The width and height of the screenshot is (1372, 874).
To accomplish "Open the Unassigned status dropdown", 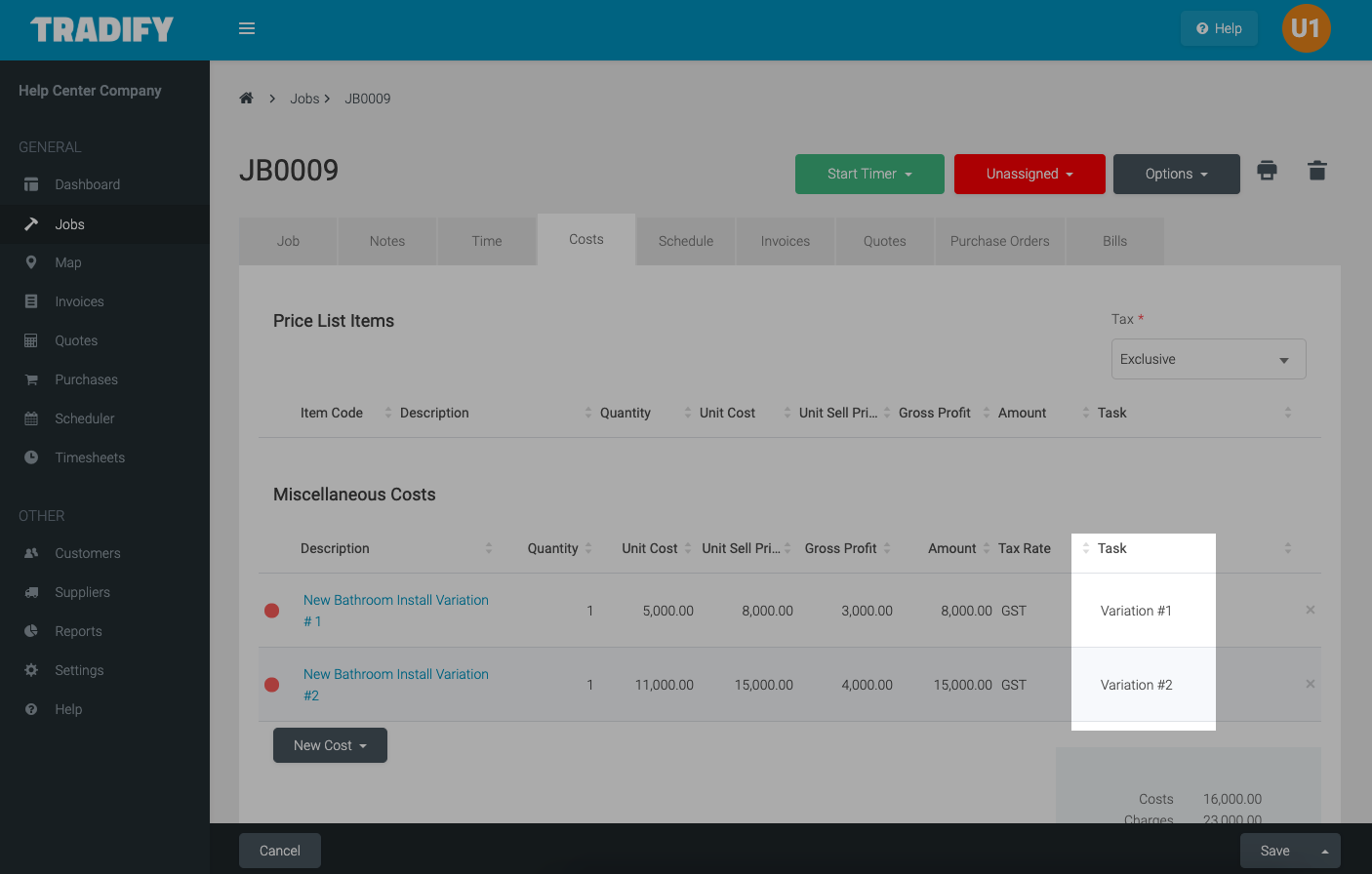I will (1029, 174).
